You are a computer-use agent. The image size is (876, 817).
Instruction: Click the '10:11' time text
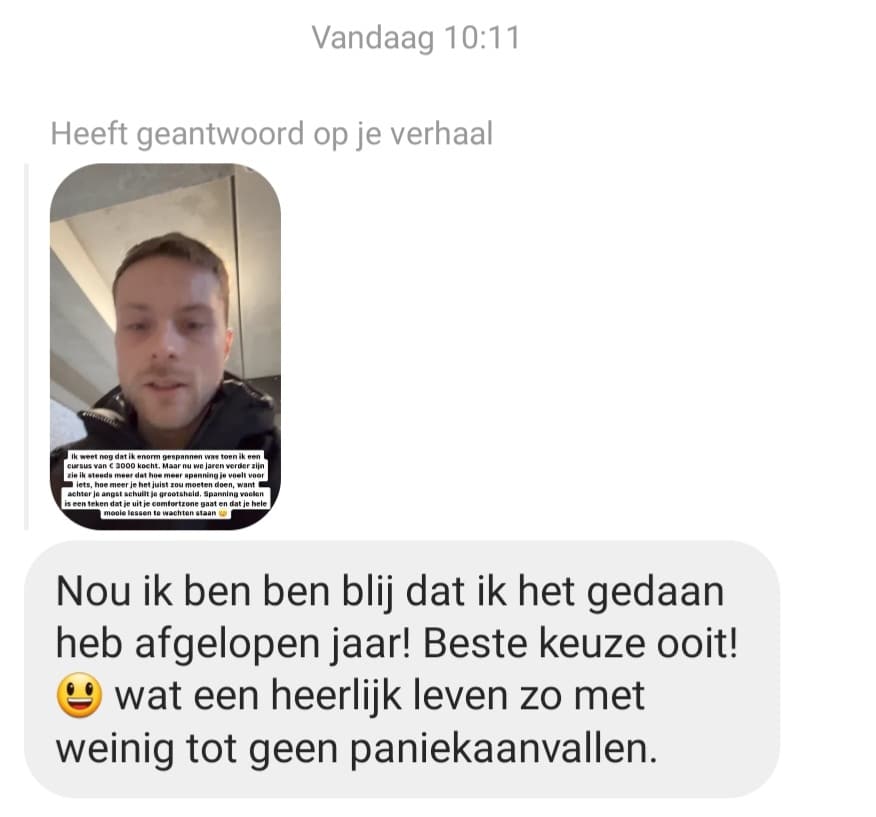pyautogui.click(x=483, y=38)
